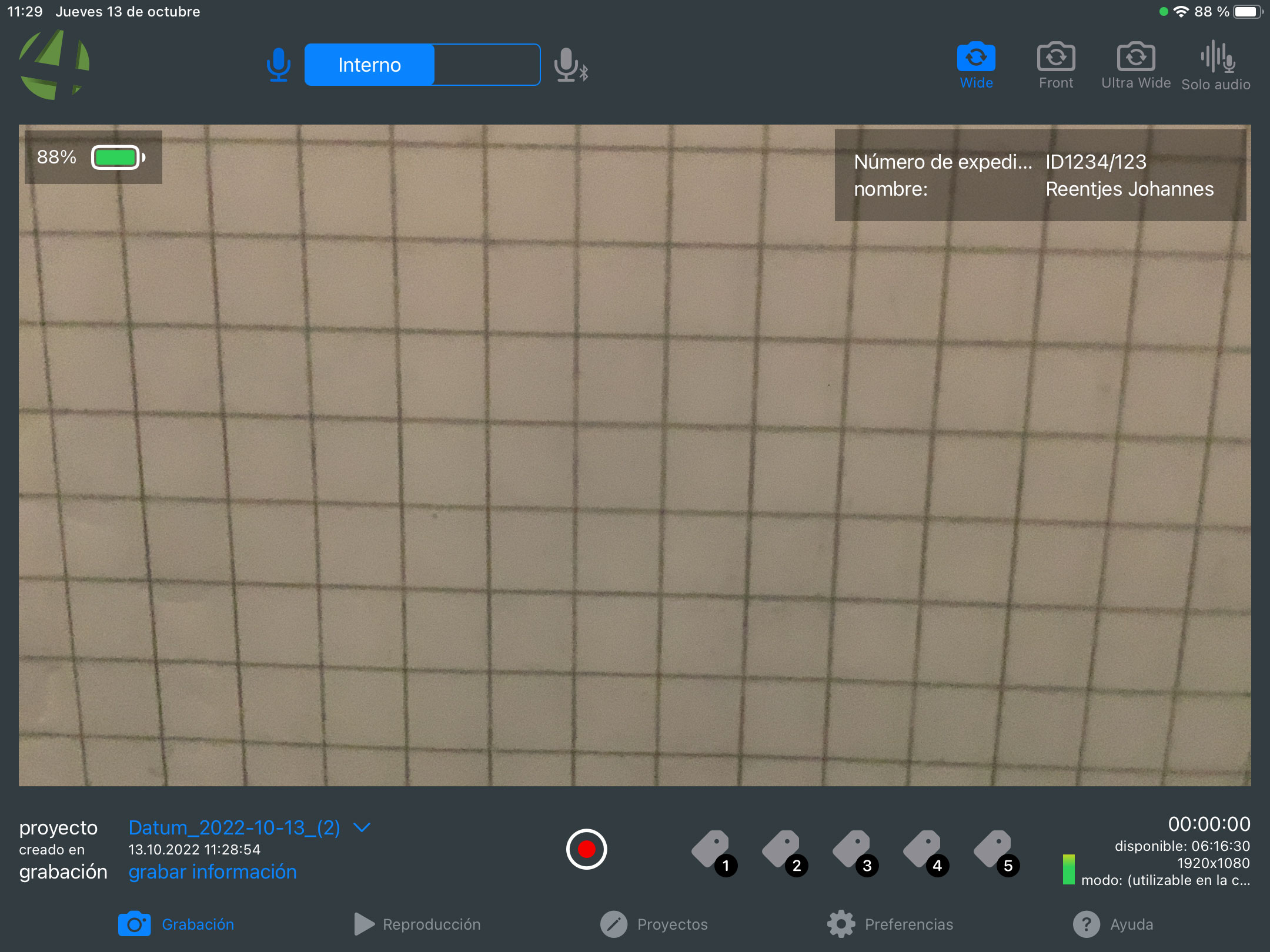Image resolution: width=1270 pixels, height=952 pixels.
Task: Expand project list via chevron arrow
Action: 362,827
